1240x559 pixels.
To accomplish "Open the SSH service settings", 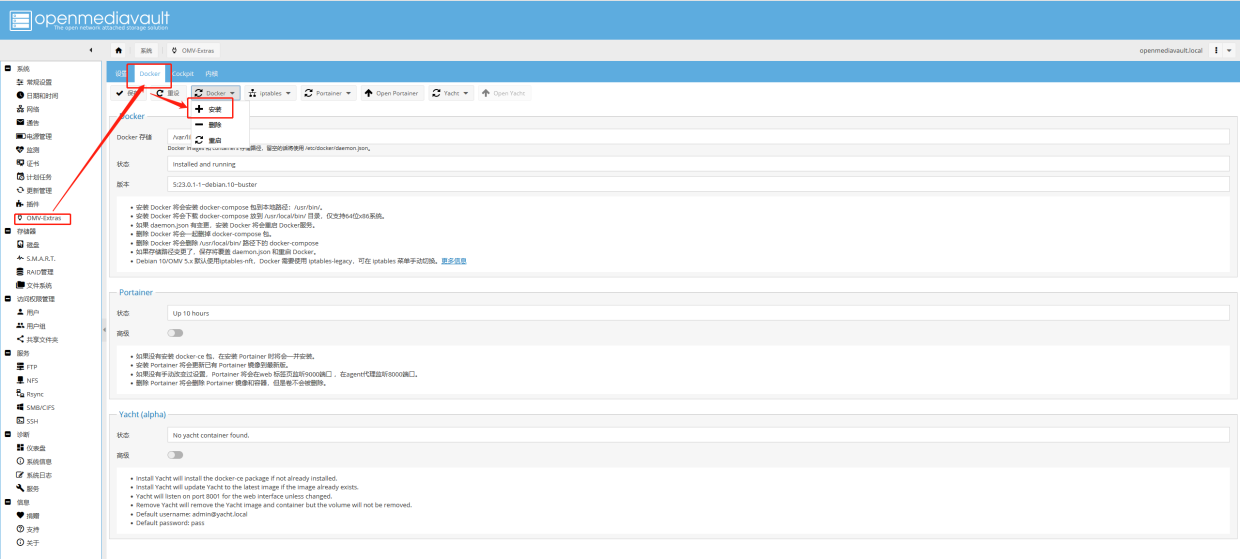I will click(33, 421).
